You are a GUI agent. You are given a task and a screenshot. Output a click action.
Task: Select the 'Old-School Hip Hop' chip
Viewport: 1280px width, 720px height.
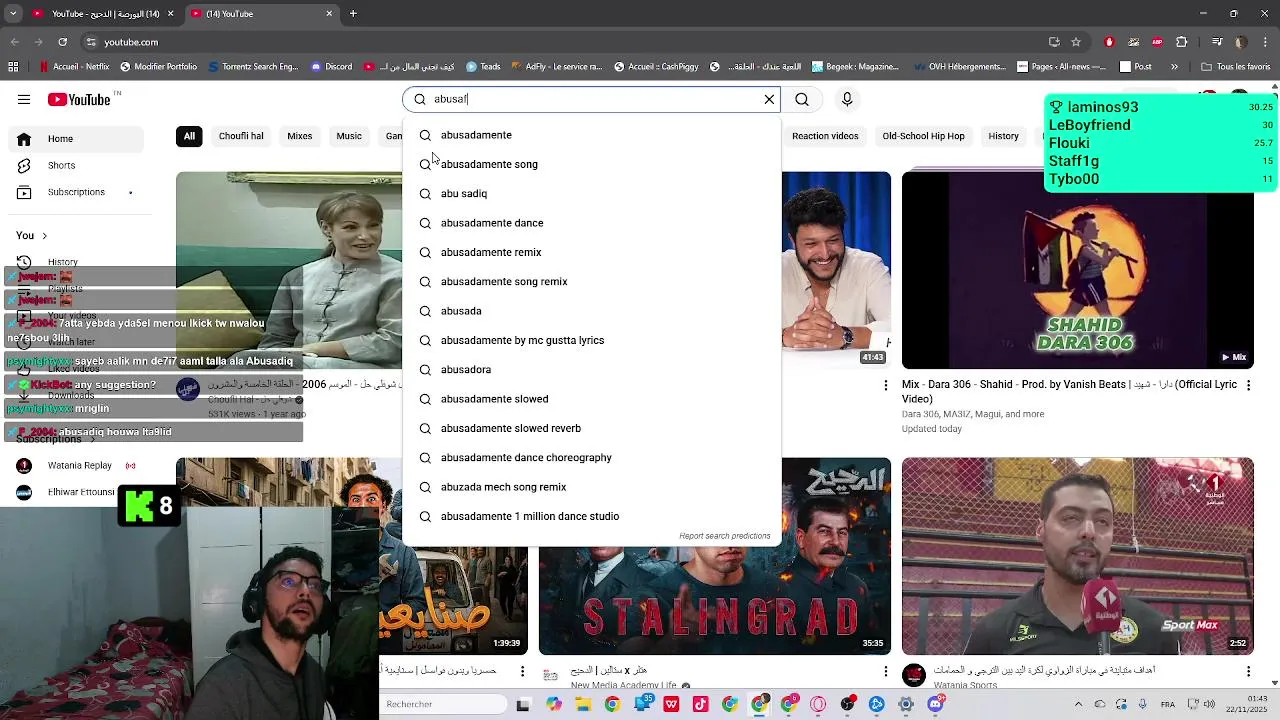point(923,136)
